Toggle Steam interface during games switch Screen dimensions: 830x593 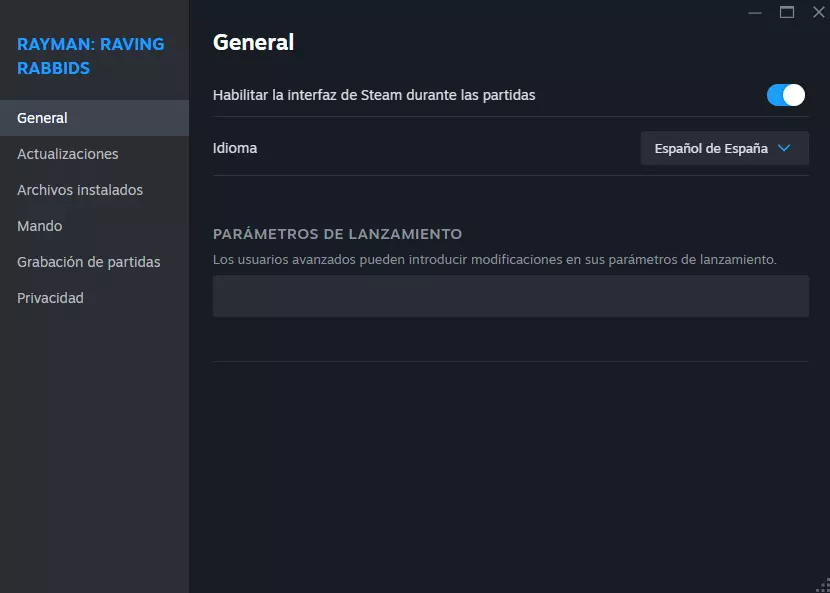[x=786, y=95]
